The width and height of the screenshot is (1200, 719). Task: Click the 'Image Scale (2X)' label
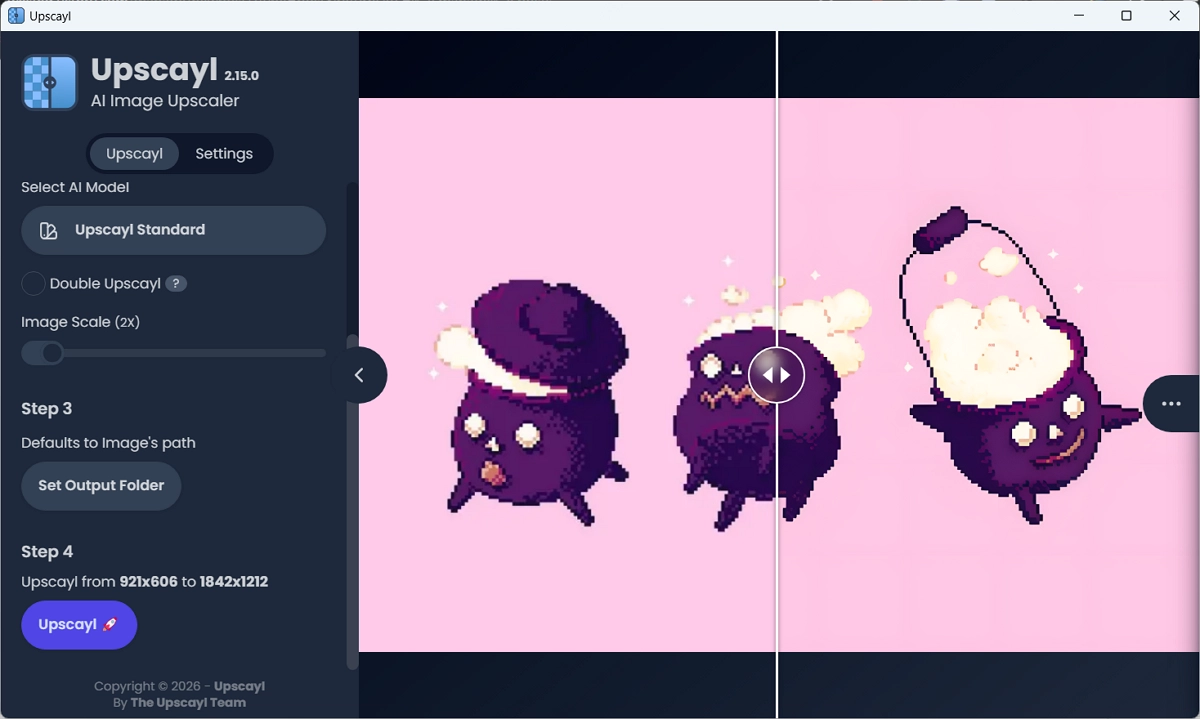[81, 322]
